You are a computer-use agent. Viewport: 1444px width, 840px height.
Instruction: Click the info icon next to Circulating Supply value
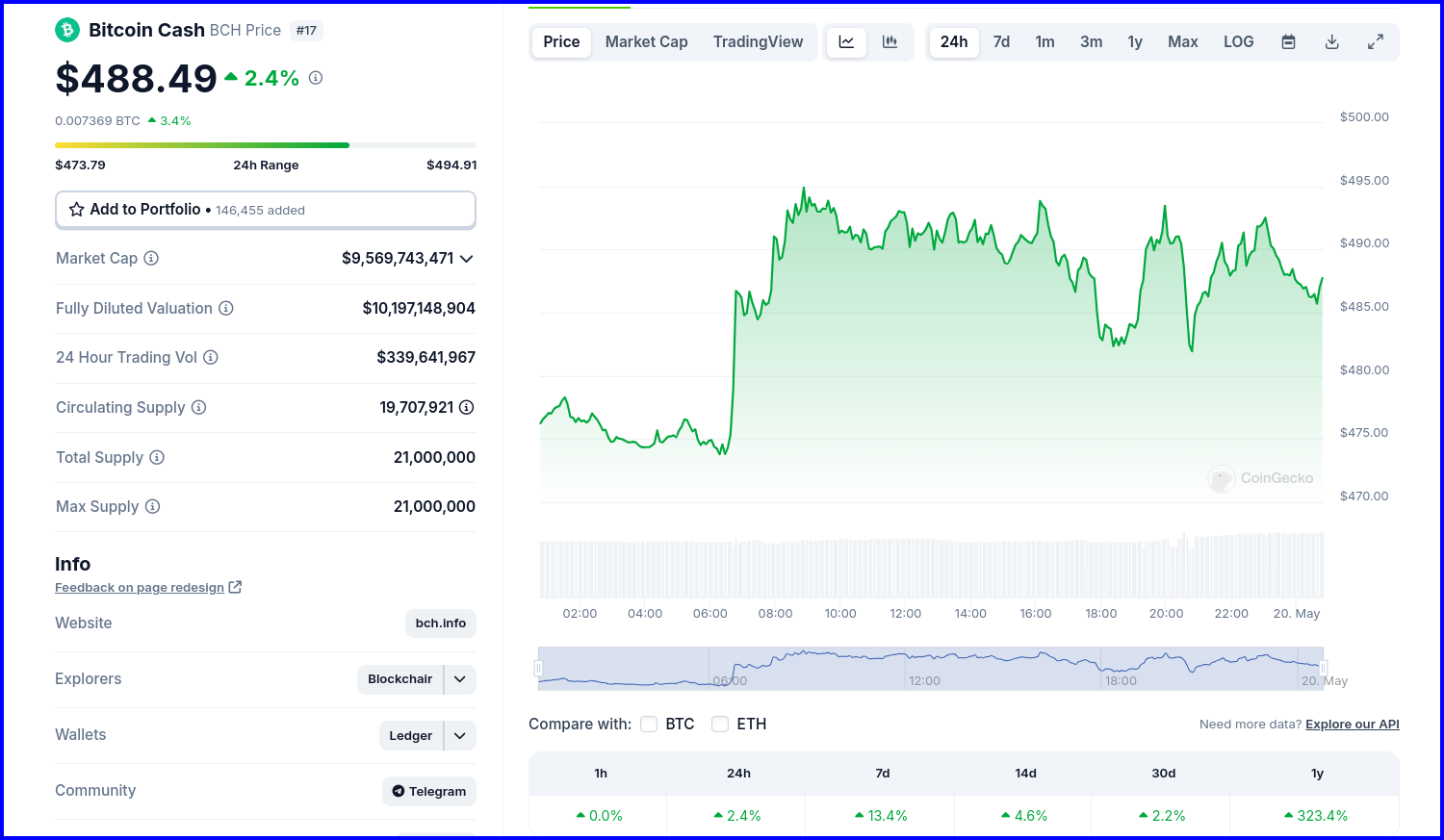click(467, 407)
